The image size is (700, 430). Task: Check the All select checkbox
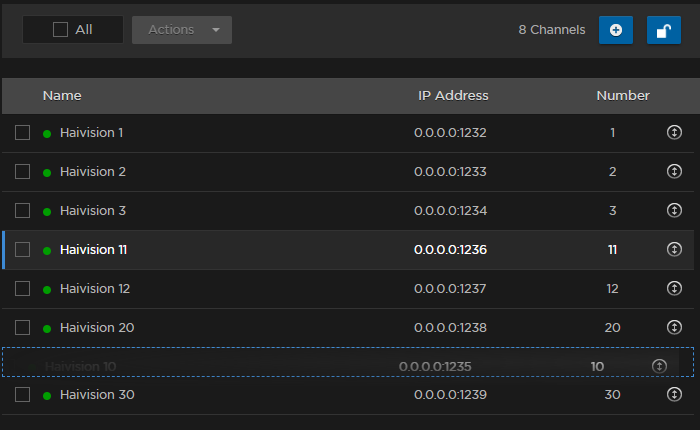point(60,30)
